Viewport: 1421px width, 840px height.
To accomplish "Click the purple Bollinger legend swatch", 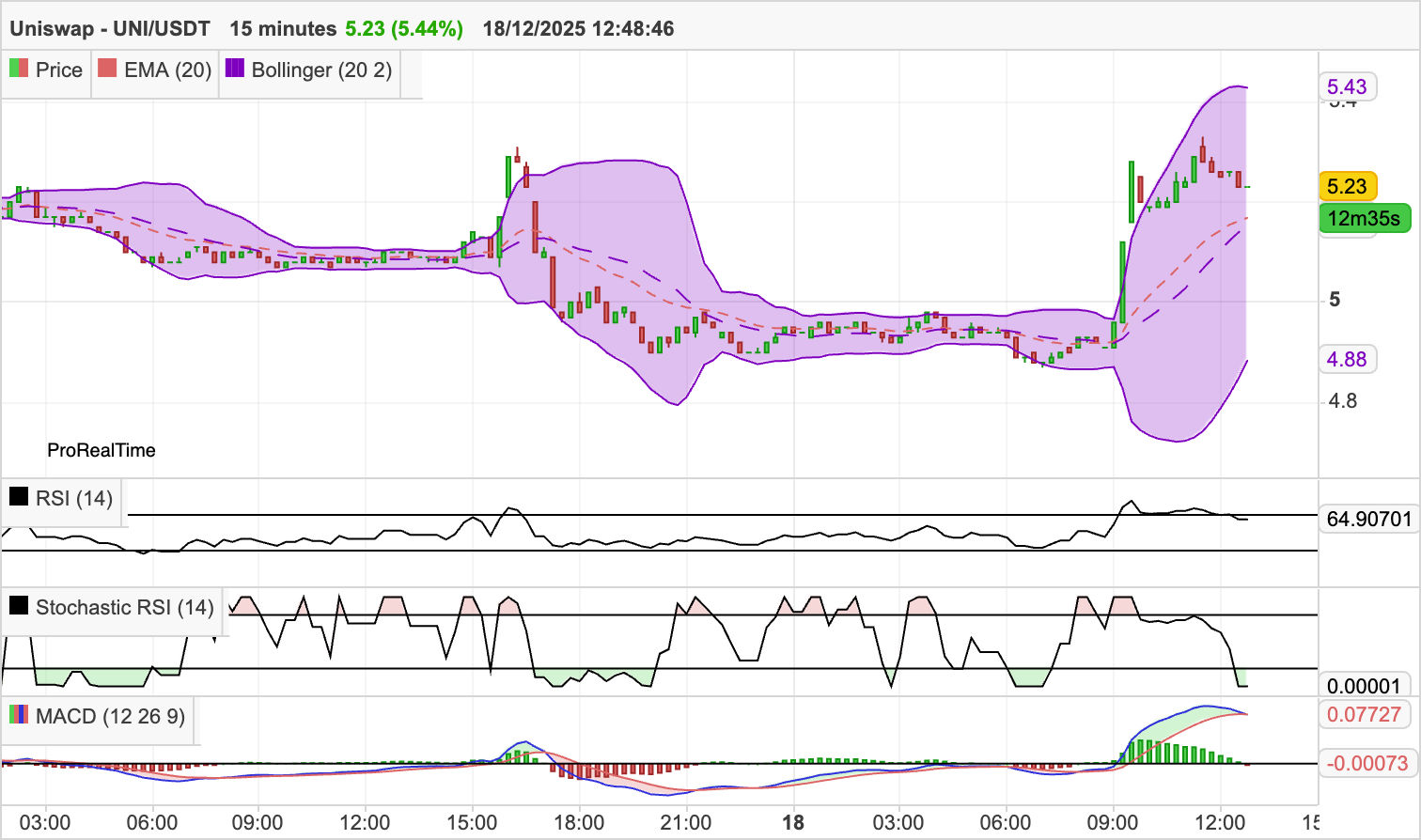I will [x=235, y=69].
